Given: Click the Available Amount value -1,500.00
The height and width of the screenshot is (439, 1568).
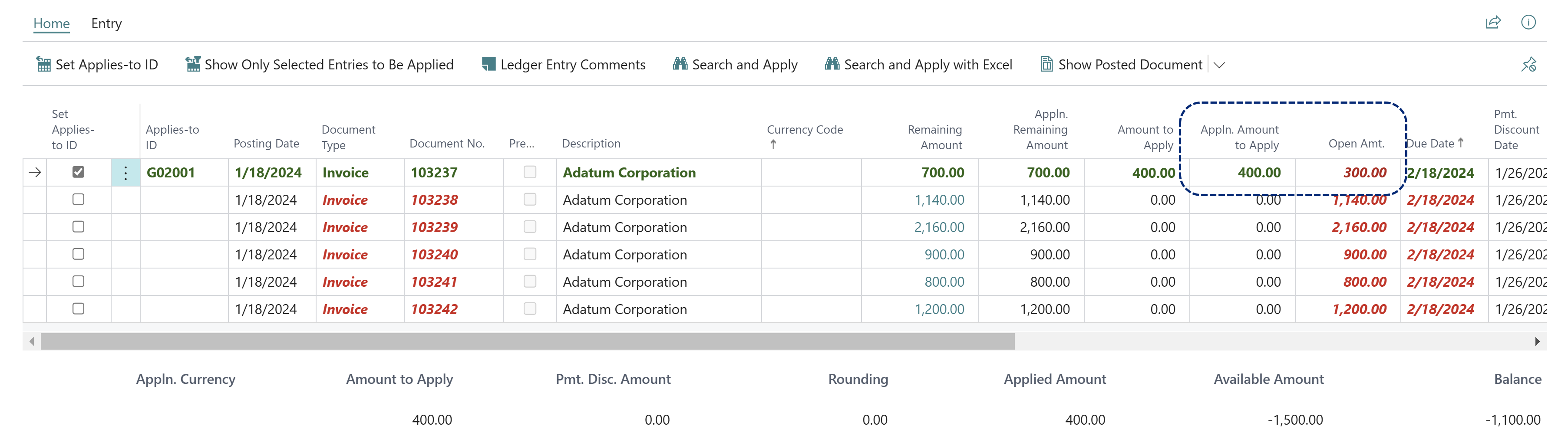Looking at the screenshot, I should [1295, 419].
